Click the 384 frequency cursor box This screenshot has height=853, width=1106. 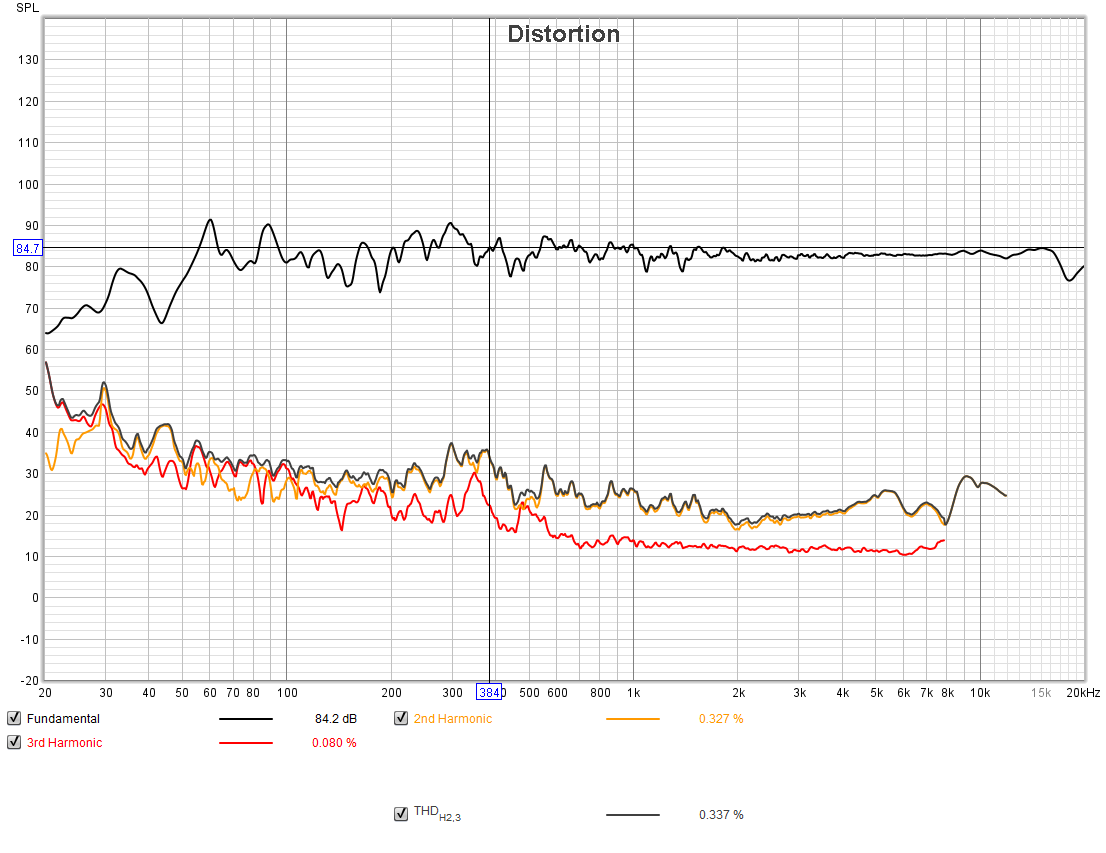489,692
